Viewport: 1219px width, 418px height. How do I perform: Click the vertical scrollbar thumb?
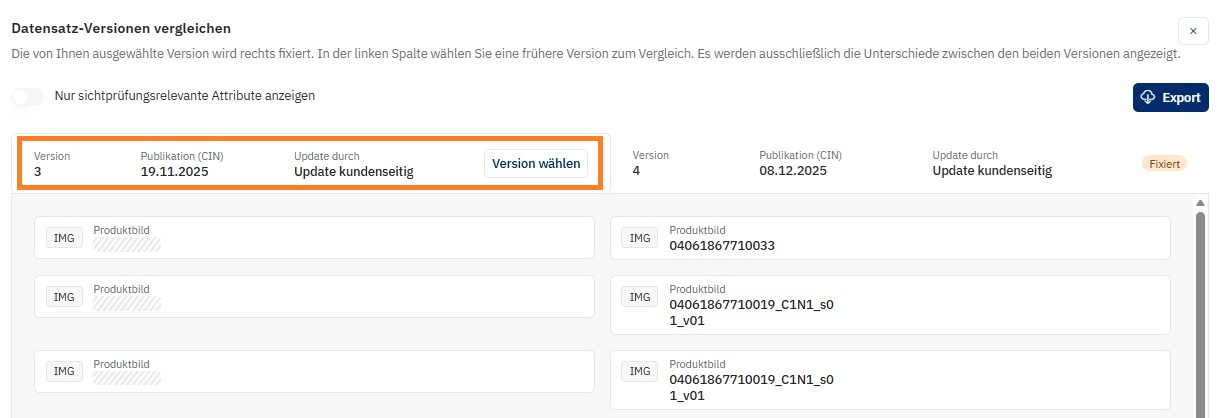click(x=1201, y=310)
